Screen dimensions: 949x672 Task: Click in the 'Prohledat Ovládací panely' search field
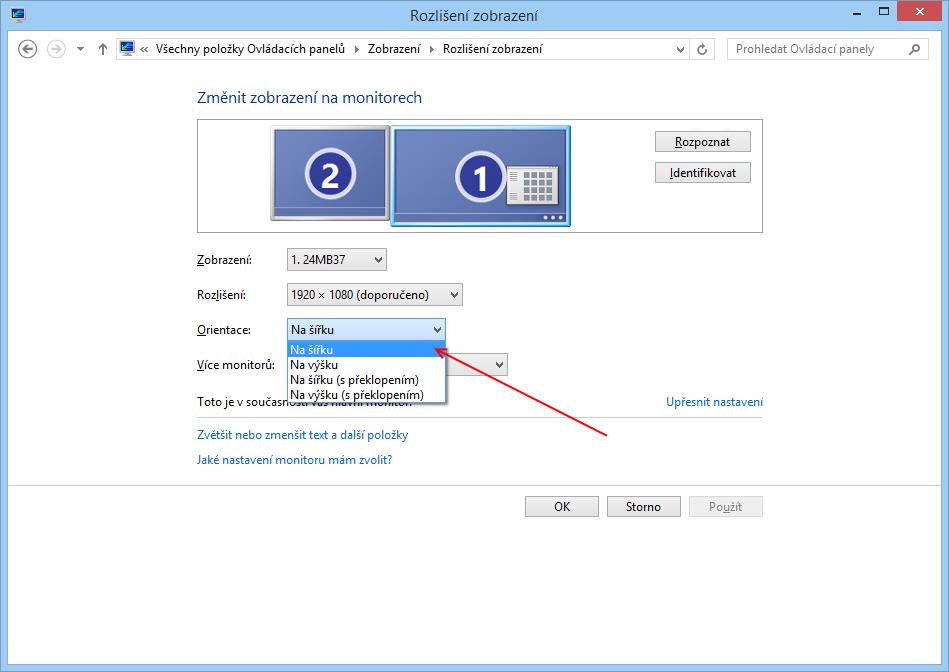[815, 49]
